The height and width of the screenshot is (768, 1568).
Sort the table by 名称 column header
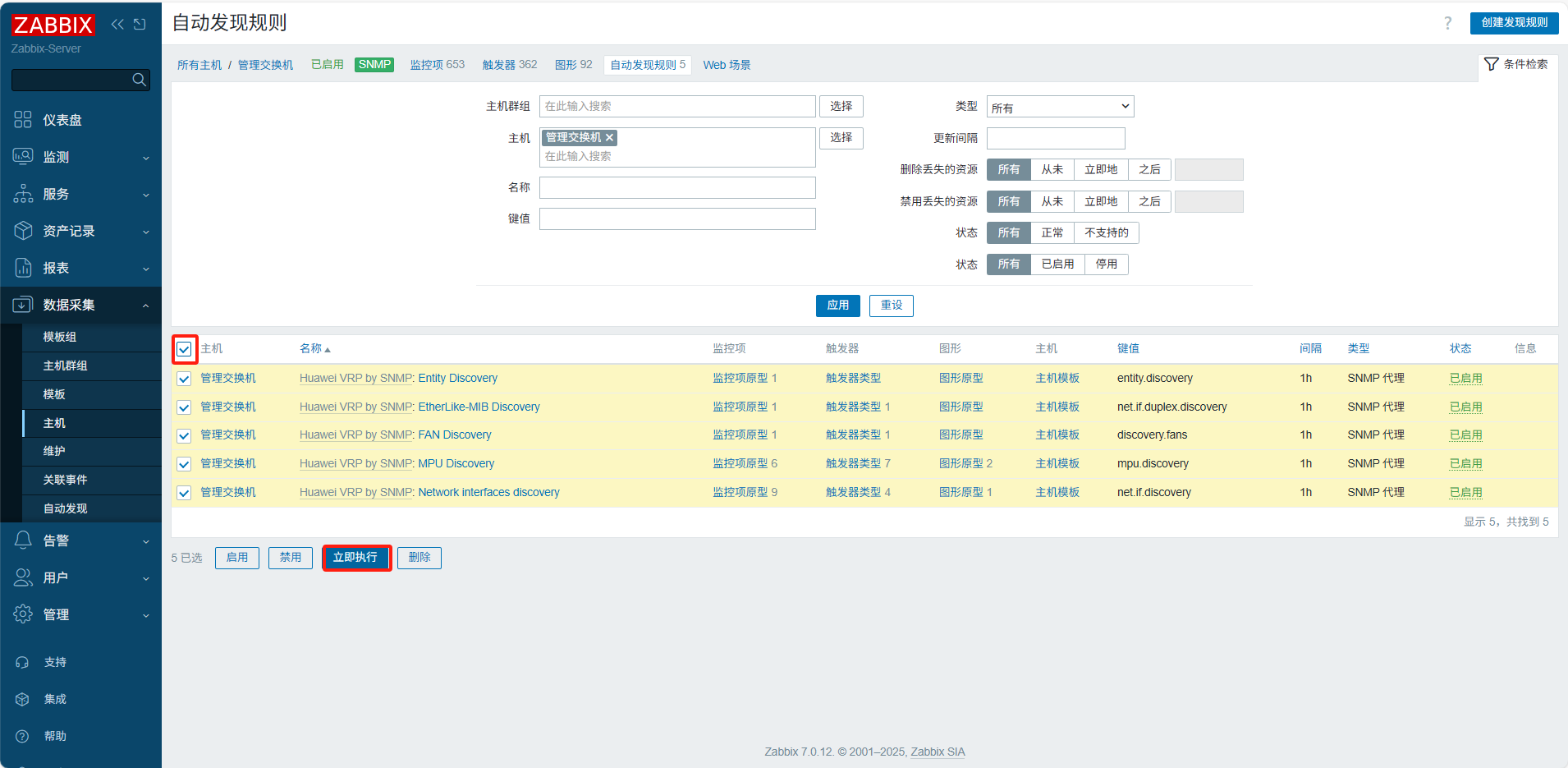tap(314, 349)
